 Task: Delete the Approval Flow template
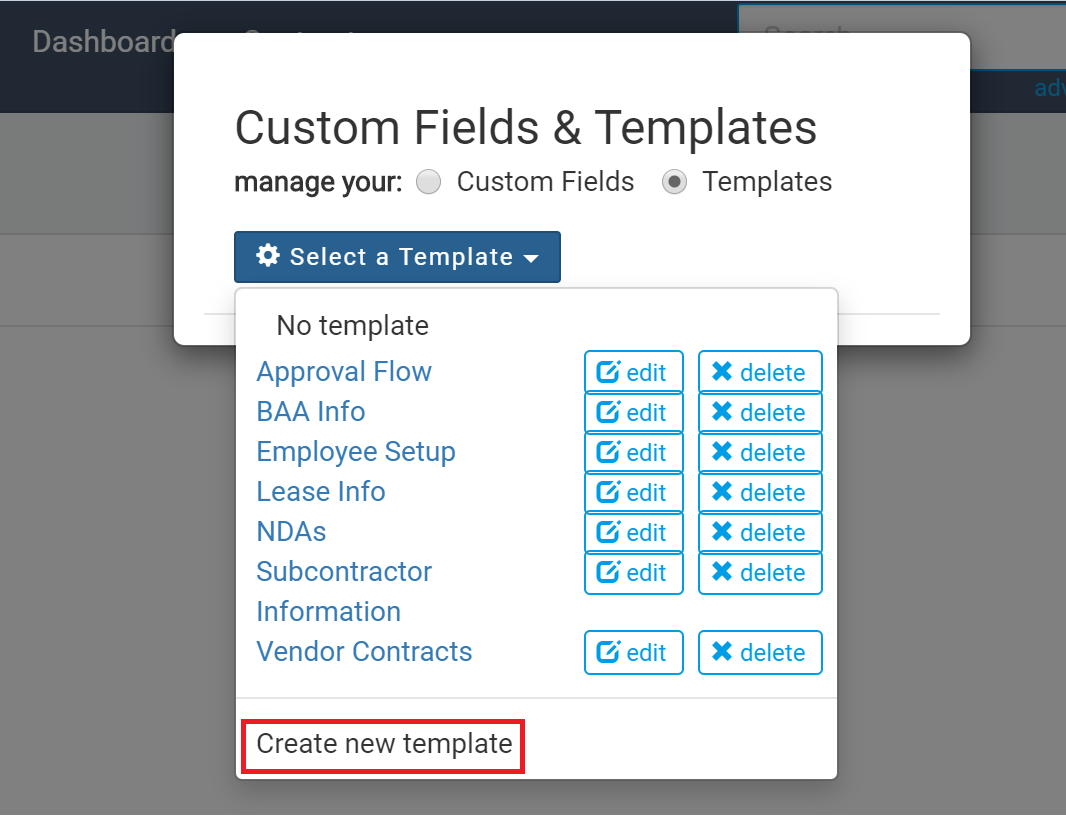pos(760,372)
